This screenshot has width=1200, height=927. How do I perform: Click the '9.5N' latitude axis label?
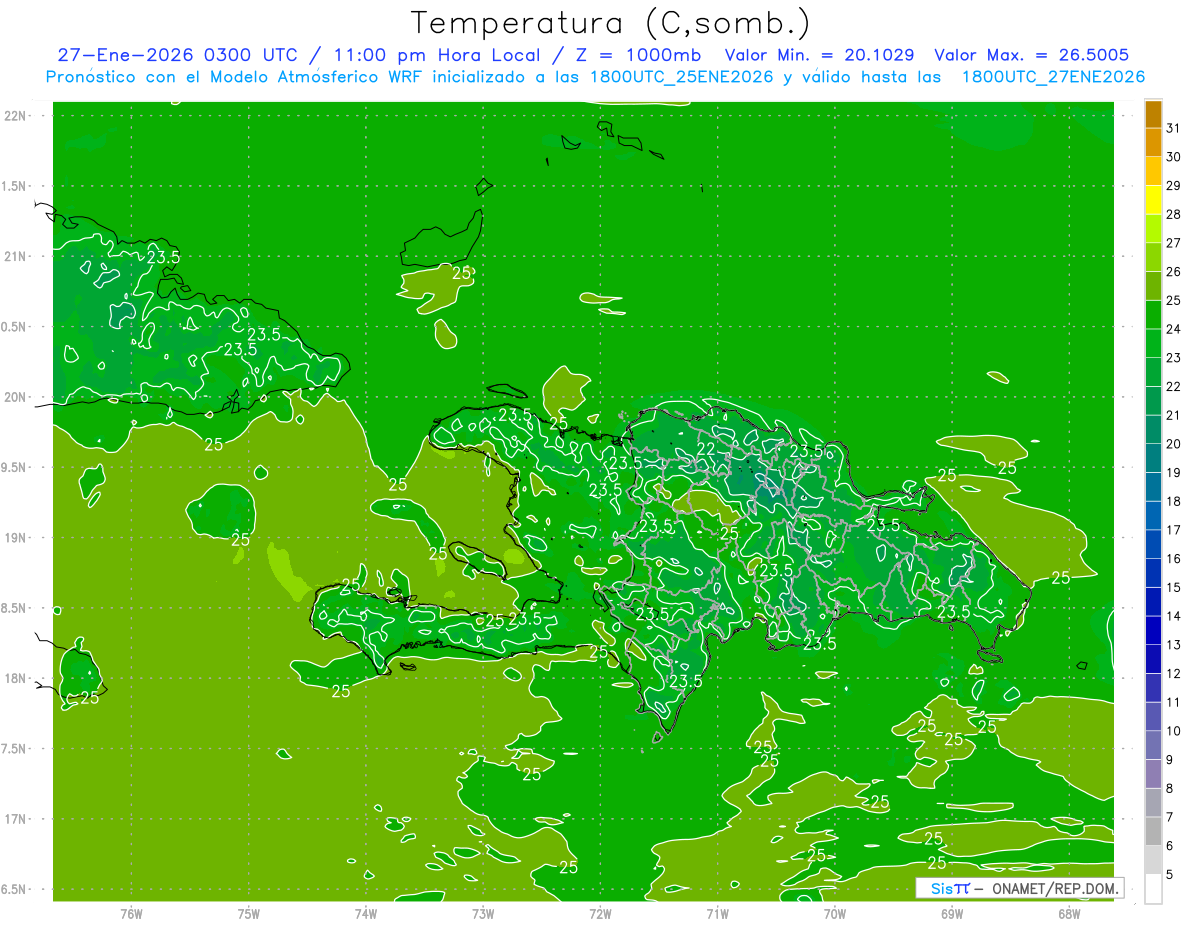point(16,468)
